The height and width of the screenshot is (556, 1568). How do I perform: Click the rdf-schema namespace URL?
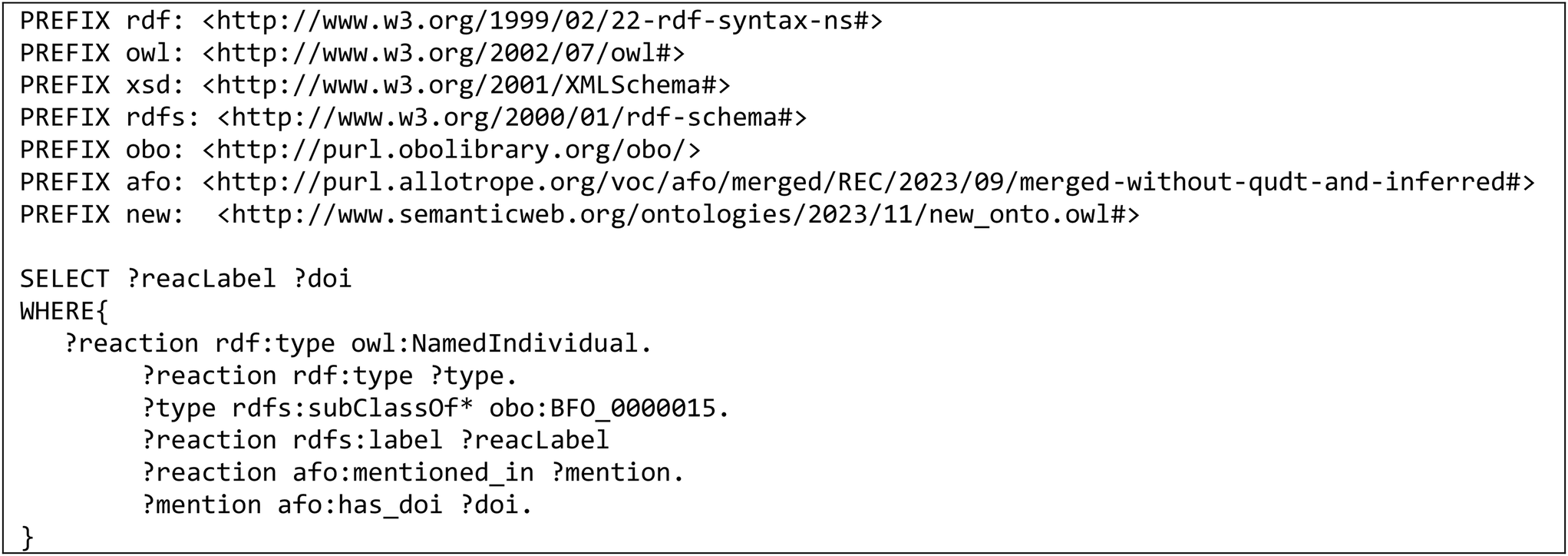pyautogui.click(x=512, y=117)
